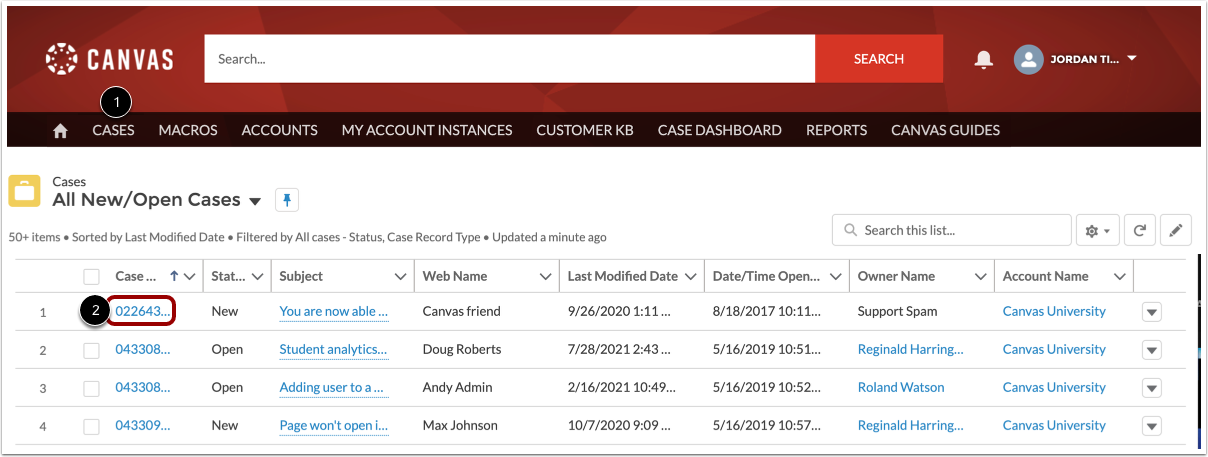Open list view controls gear menu

click(1097, 230)
